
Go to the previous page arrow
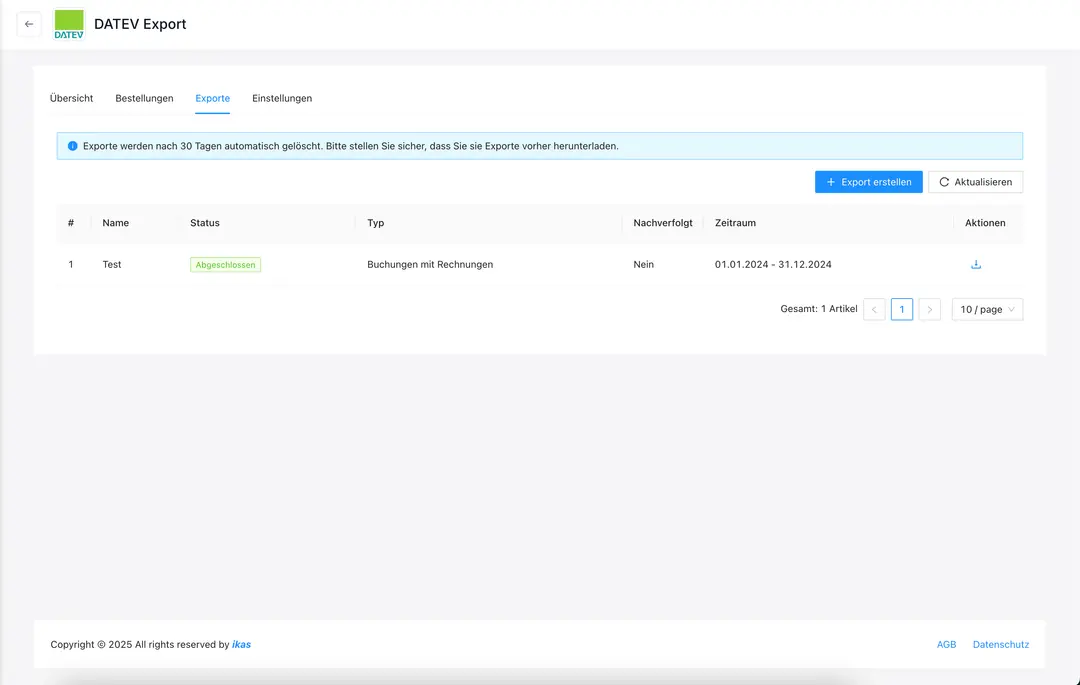pyautogui.click(x=874, y=310)
